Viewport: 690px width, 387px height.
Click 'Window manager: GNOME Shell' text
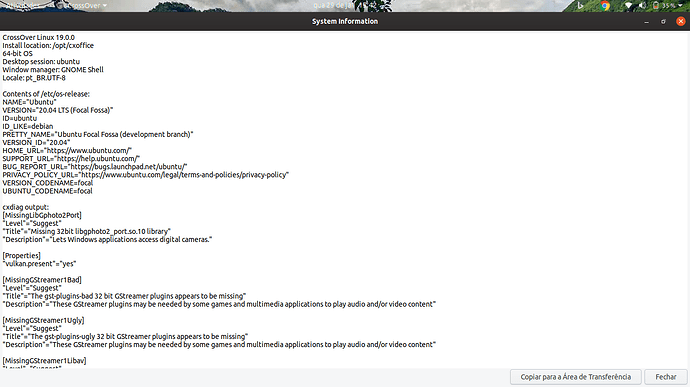tap(53, 70)
